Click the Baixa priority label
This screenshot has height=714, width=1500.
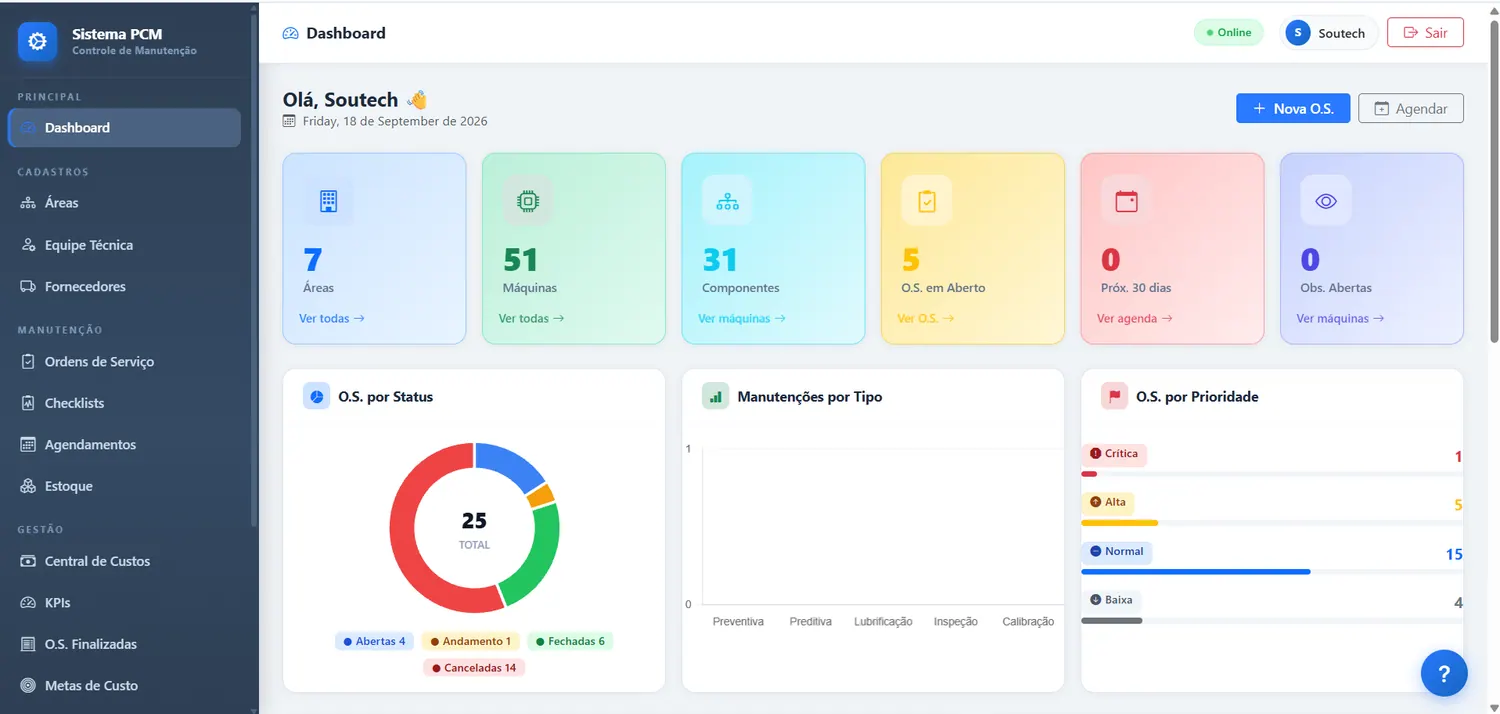pos(1112,600)
